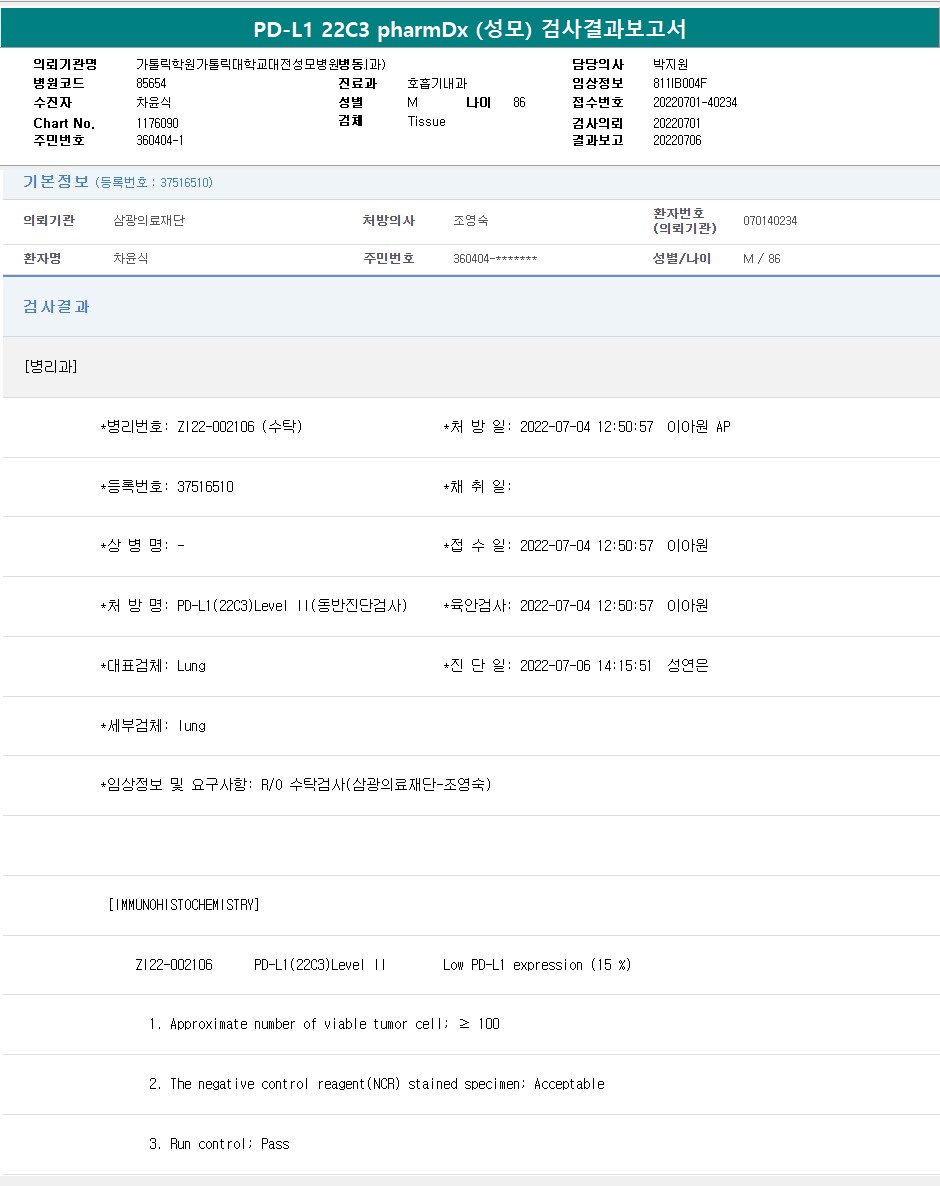The image size is (940, 1186).
Task: Click the [병리과] department label
Action: pyautogui.click(x=50, y=366)
